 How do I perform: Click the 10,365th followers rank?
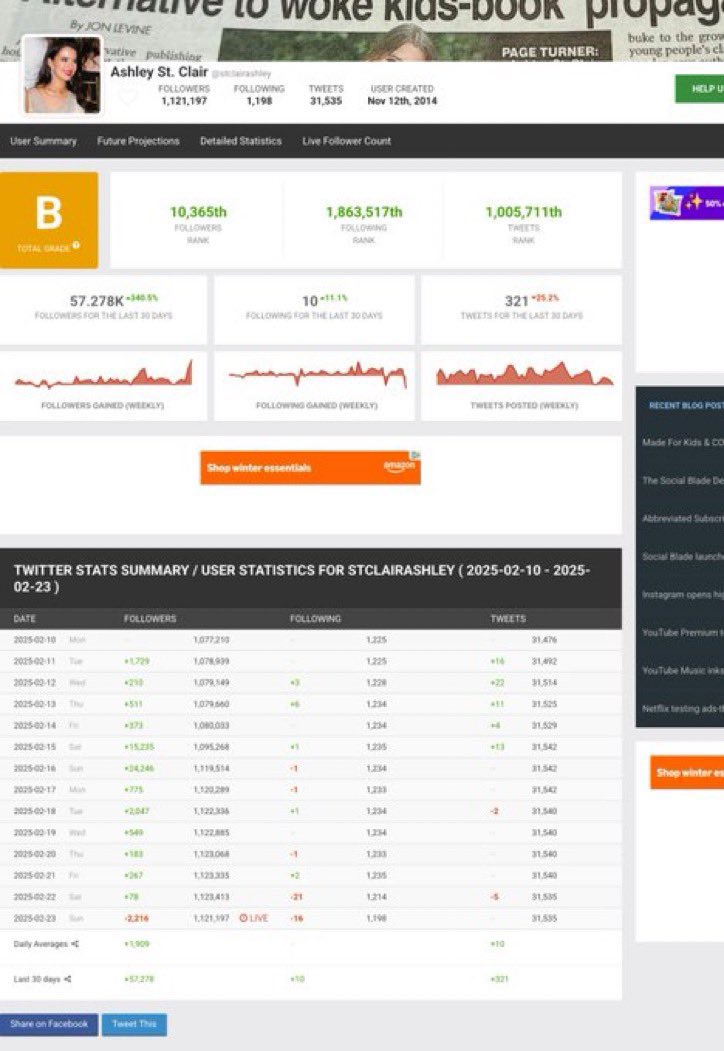tap(198, 212)
